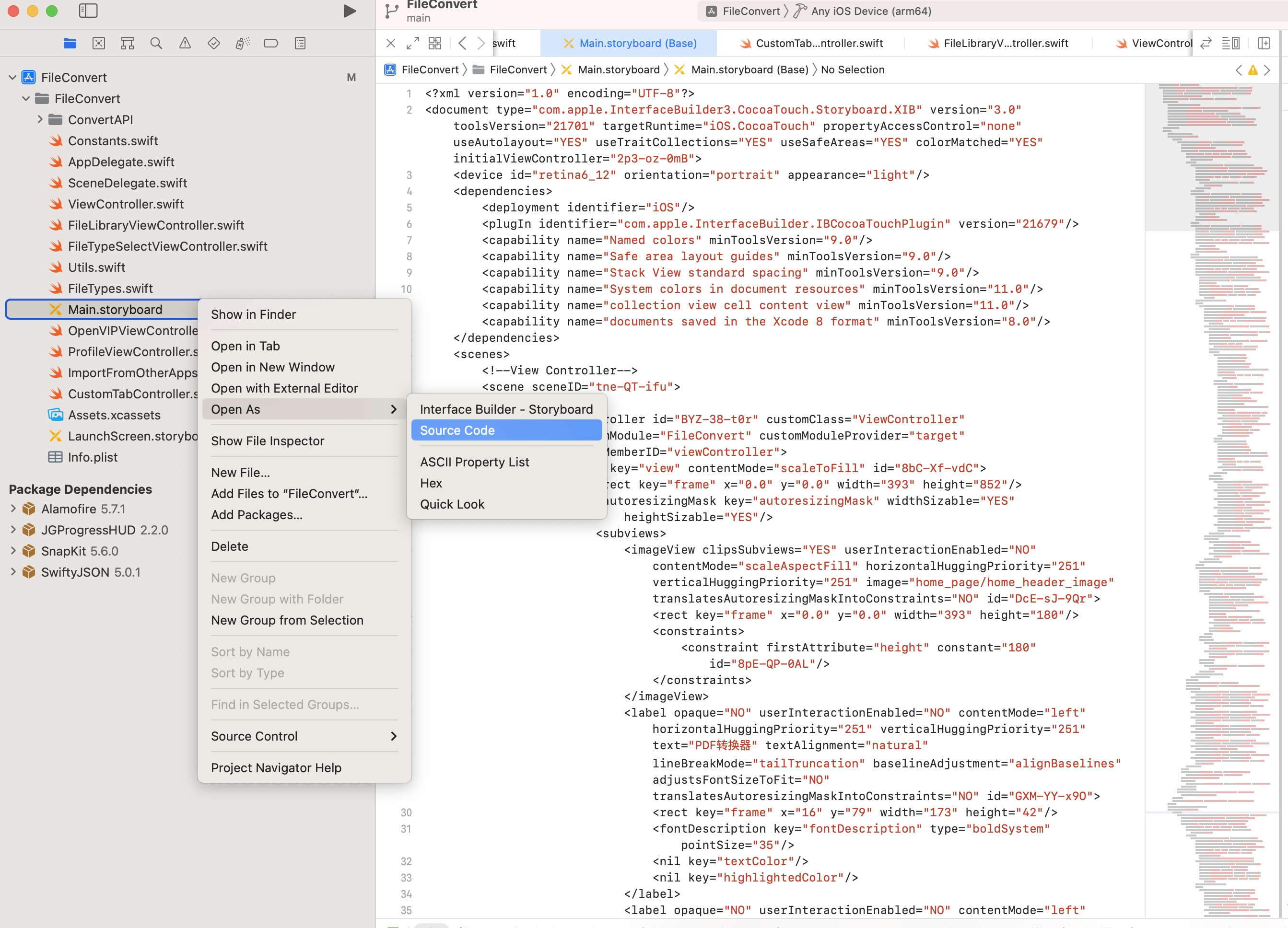
Task: Open Utils.swift in navigator
Action: click(96, 267)
